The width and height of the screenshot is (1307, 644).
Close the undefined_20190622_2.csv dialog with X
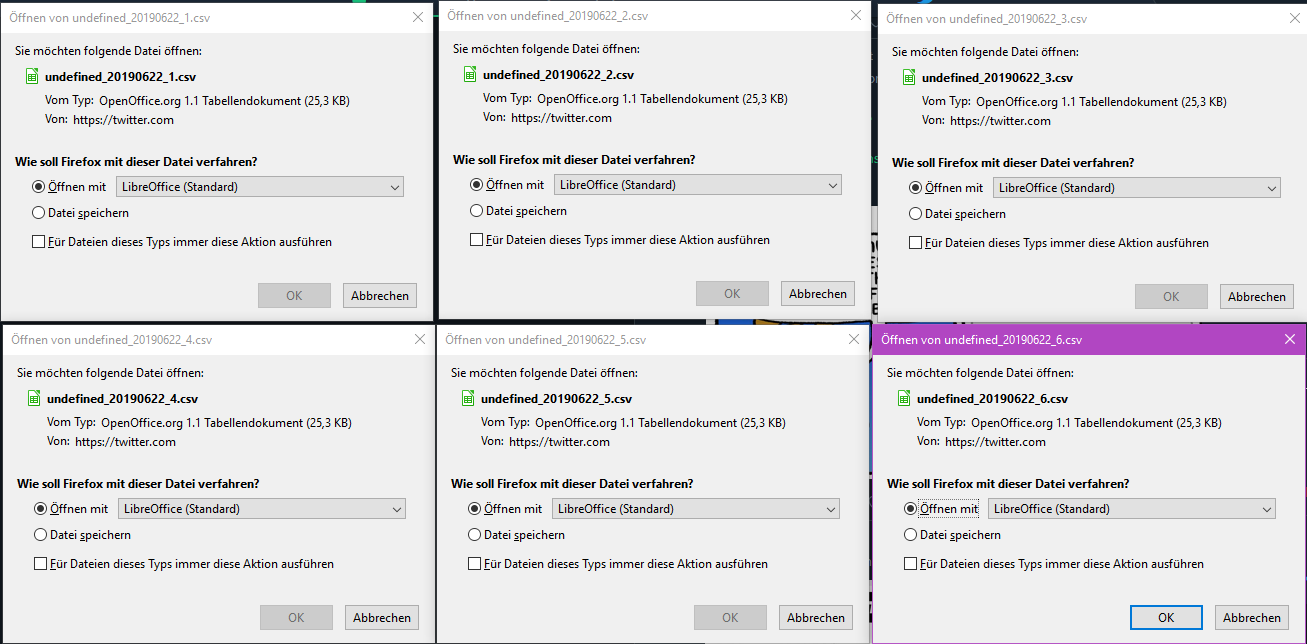(x=855, y=15)
